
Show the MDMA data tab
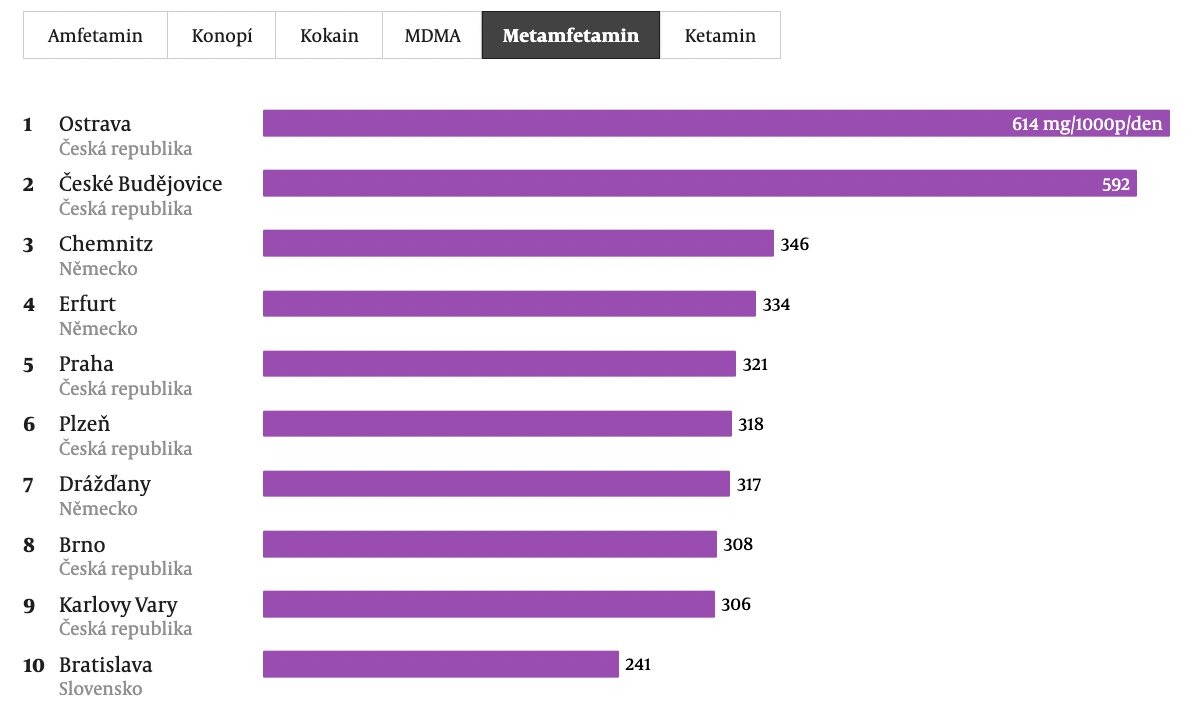click(x=432, y=36)
